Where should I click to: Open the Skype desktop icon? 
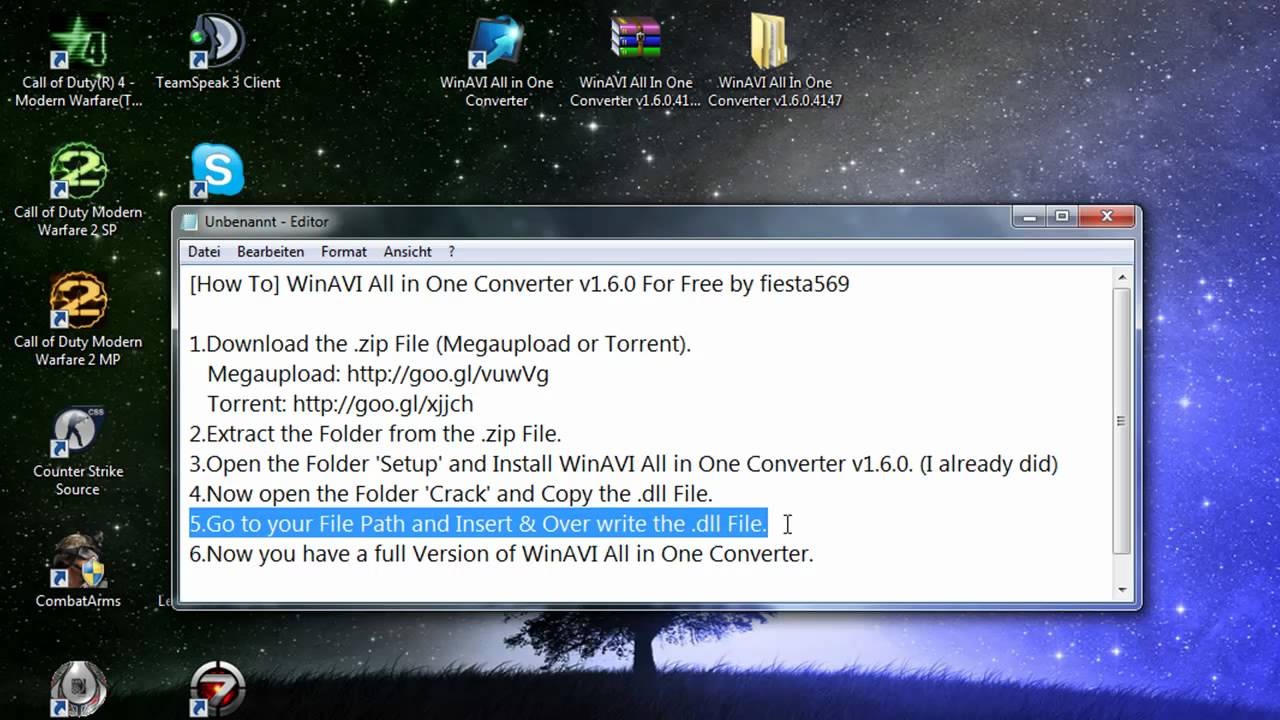click(217, 170)
